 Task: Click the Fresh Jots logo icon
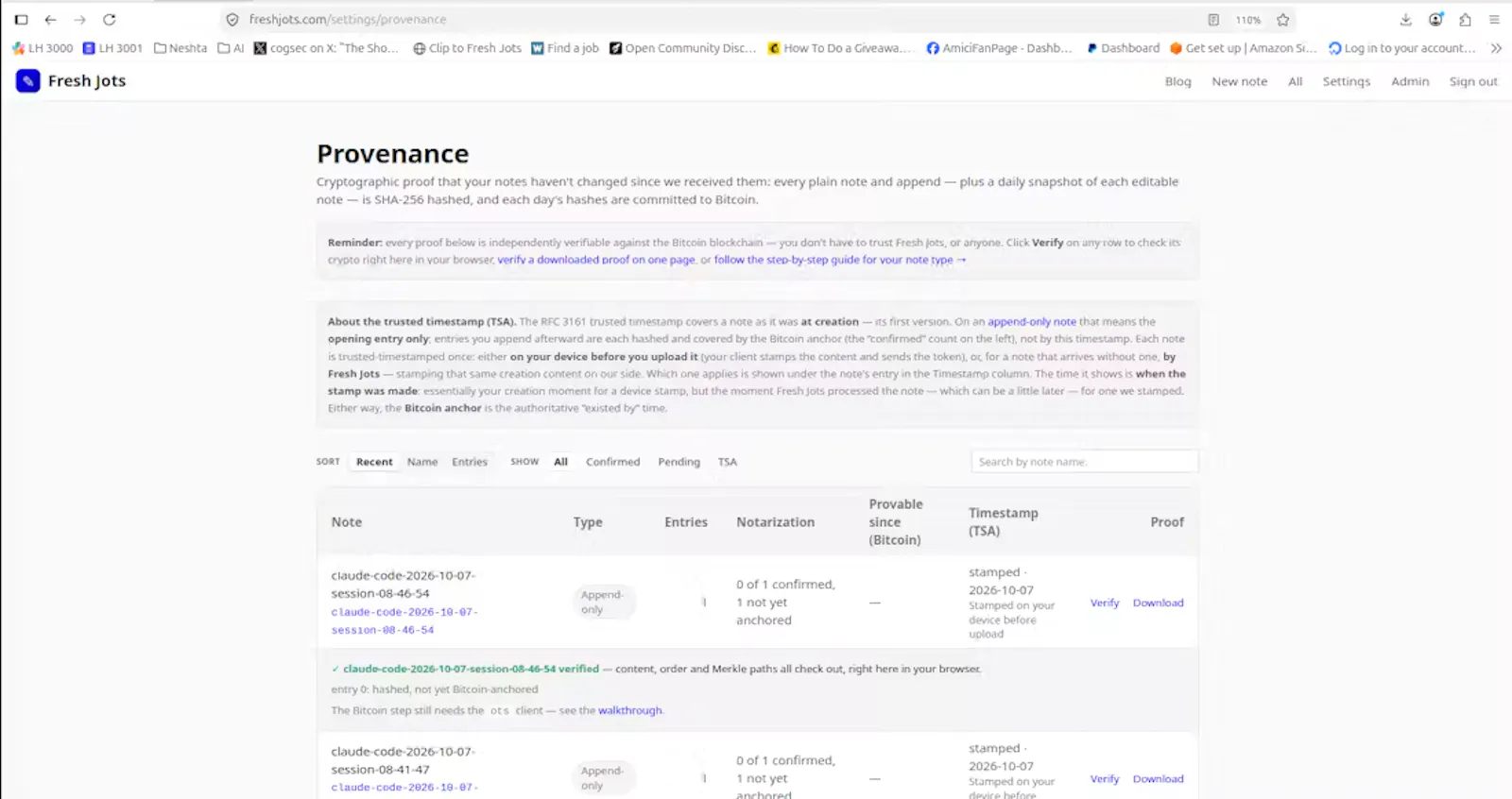(27, 81)
